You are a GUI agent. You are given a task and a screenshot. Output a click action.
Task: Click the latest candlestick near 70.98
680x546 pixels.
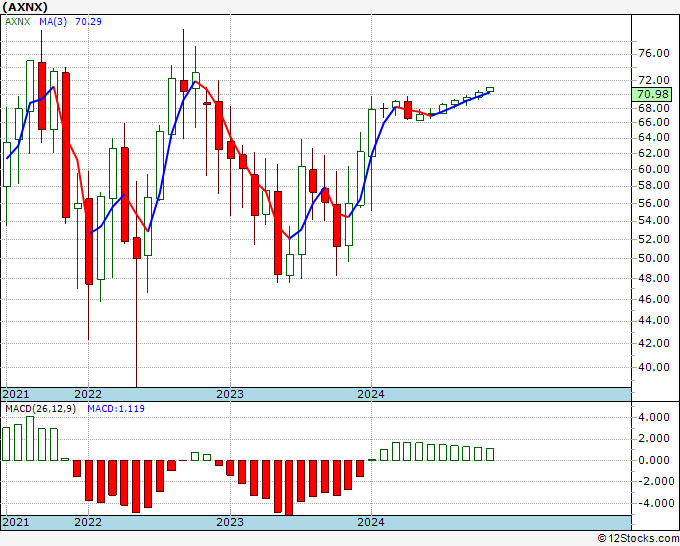click(x=490, y=90)
